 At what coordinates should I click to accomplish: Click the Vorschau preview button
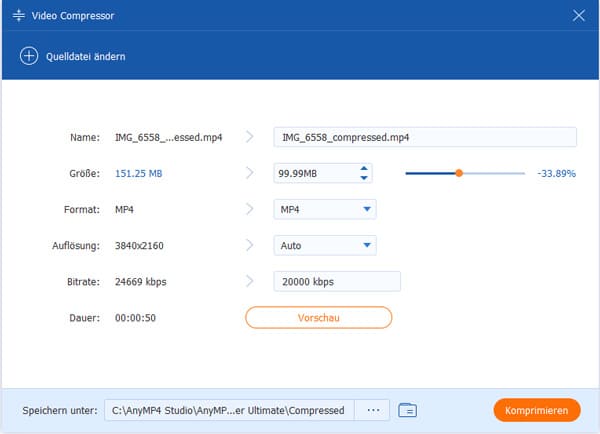pos(318,318)
